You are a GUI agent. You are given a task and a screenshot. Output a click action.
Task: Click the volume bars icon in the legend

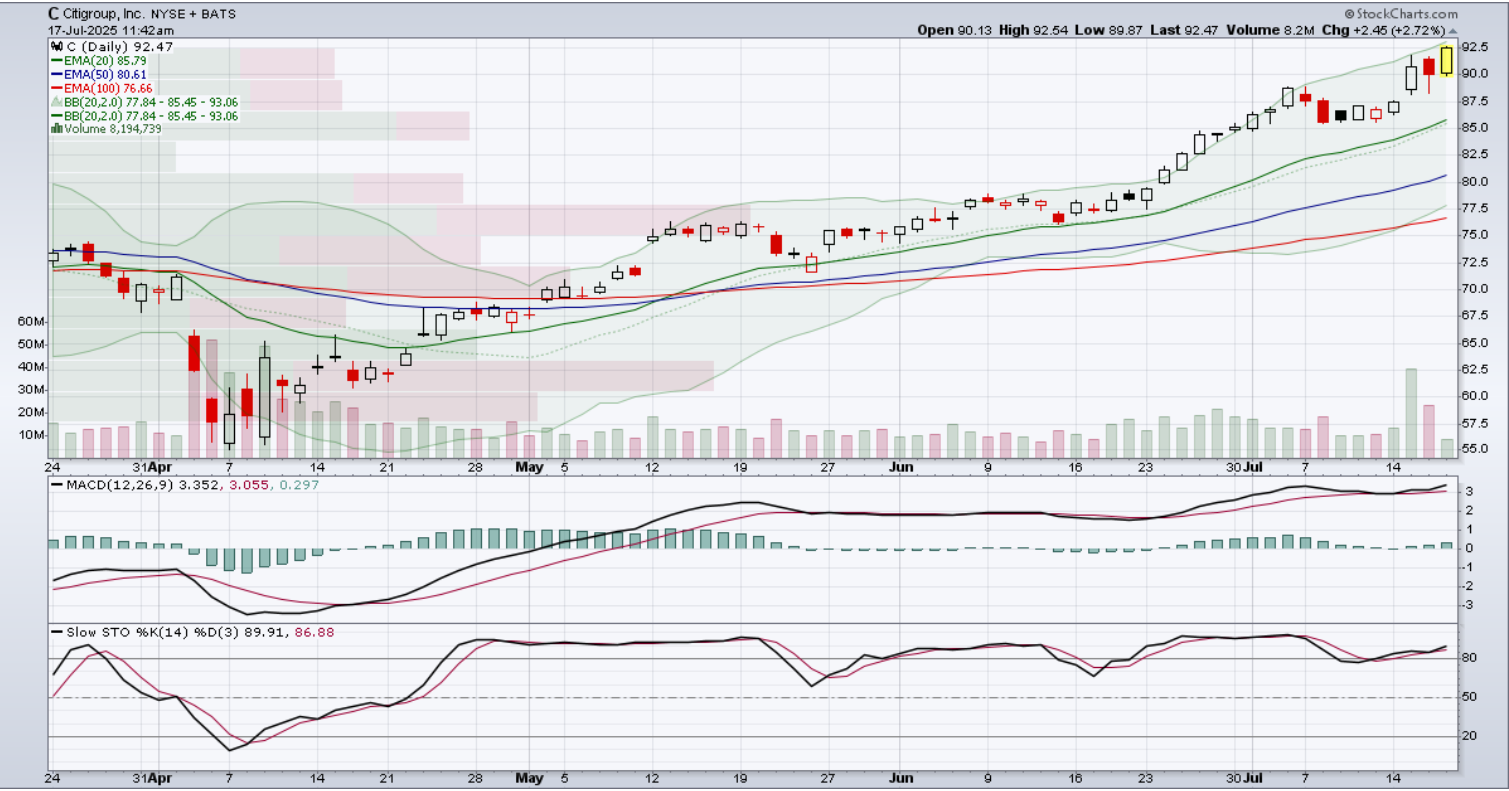coord(55,129)
